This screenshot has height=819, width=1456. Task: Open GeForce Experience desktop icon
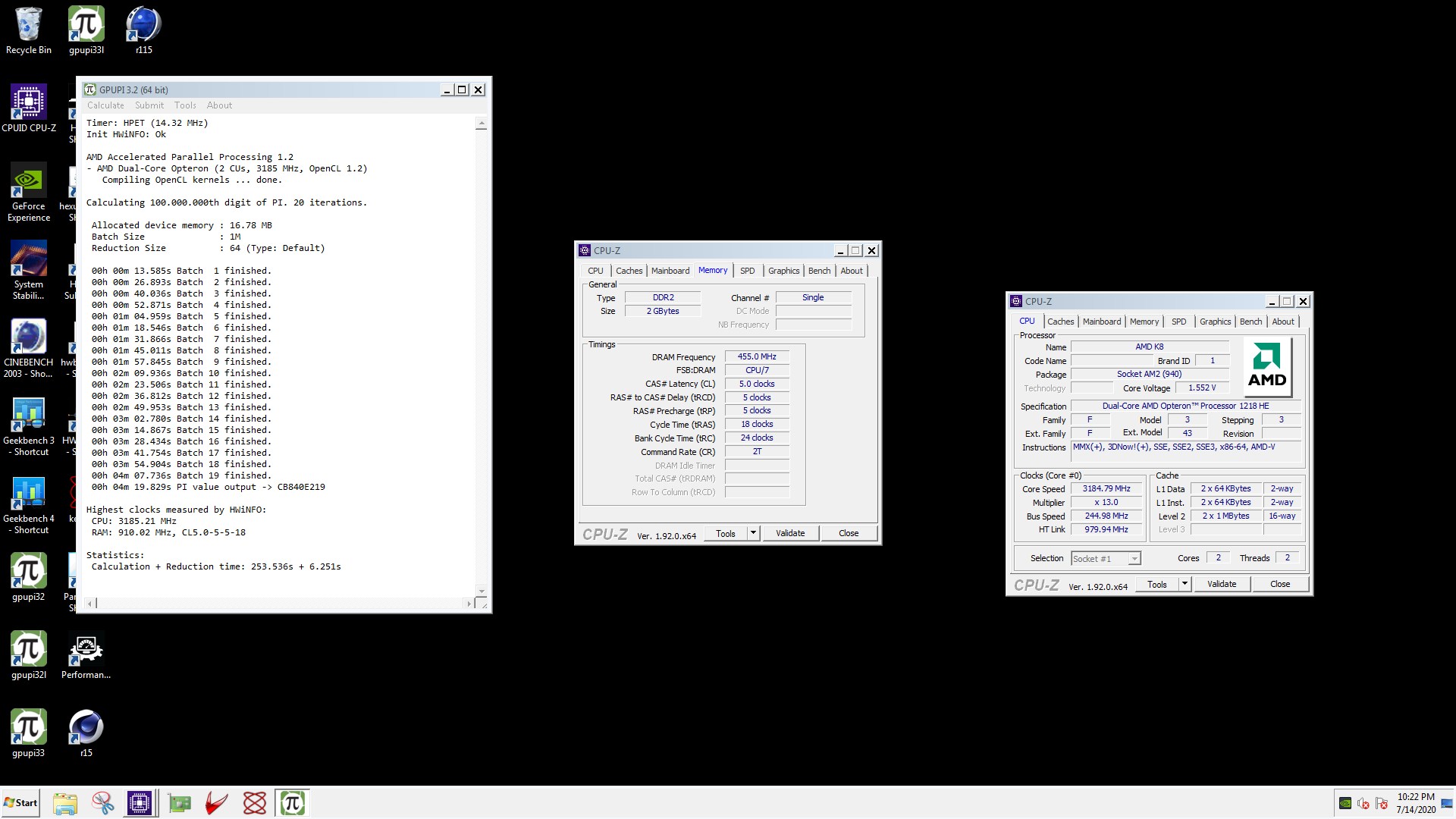click(29, 192)
